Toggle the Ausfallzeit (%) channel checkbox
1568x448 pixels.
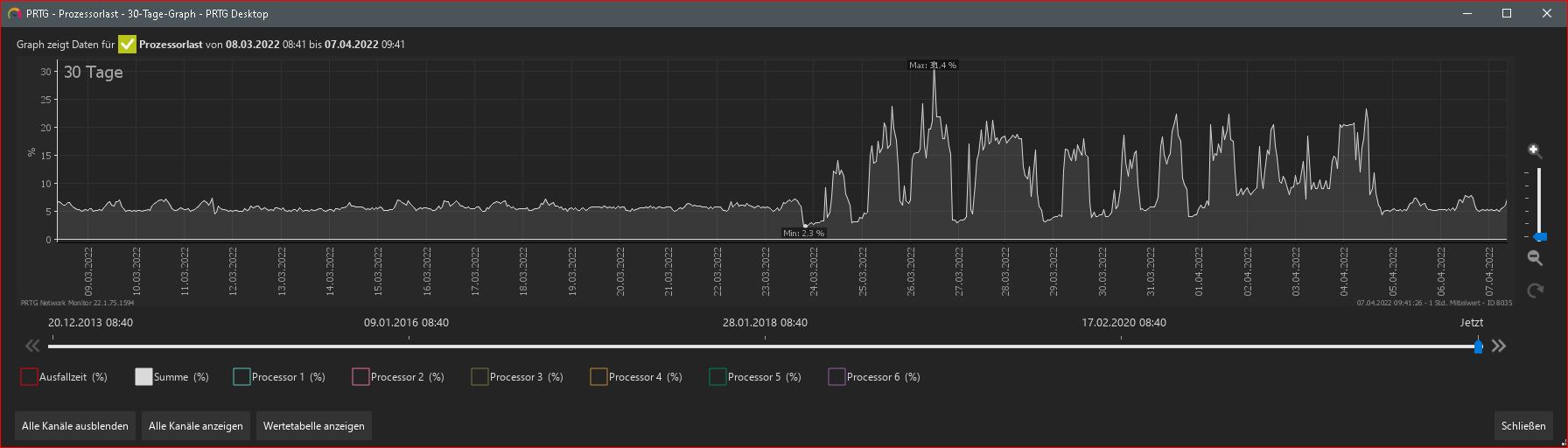pyautogui.click(x=29, y=377)
